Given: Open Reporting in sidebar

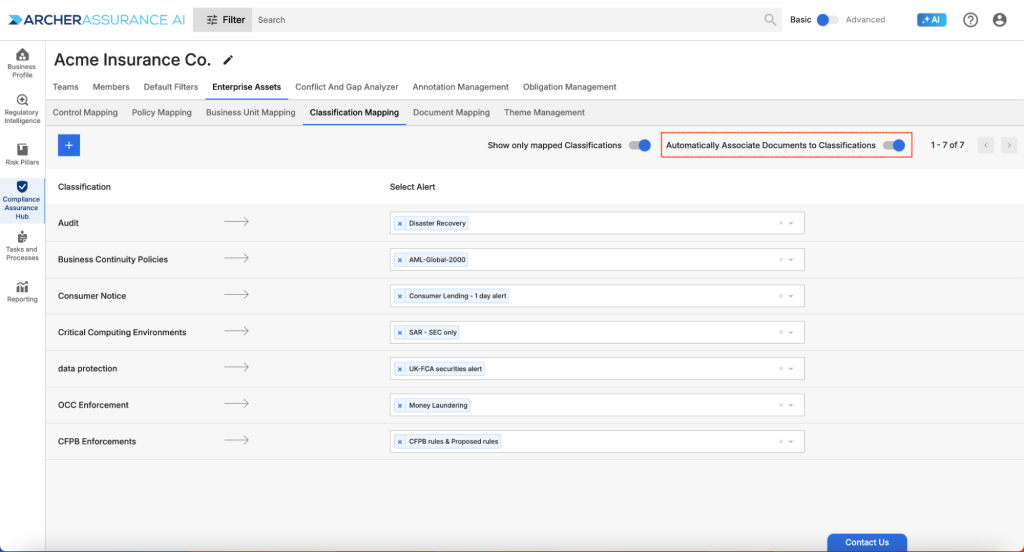Looking at the screenshot, I should click(x=22, y=291).
